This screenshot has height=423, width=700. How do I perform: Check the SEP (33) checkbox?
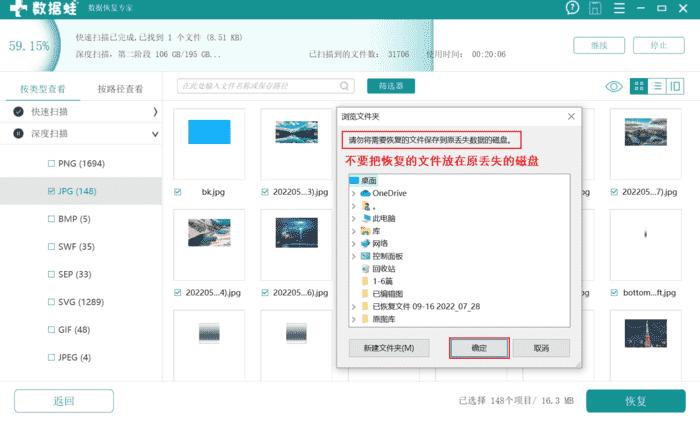coord(51,274)
